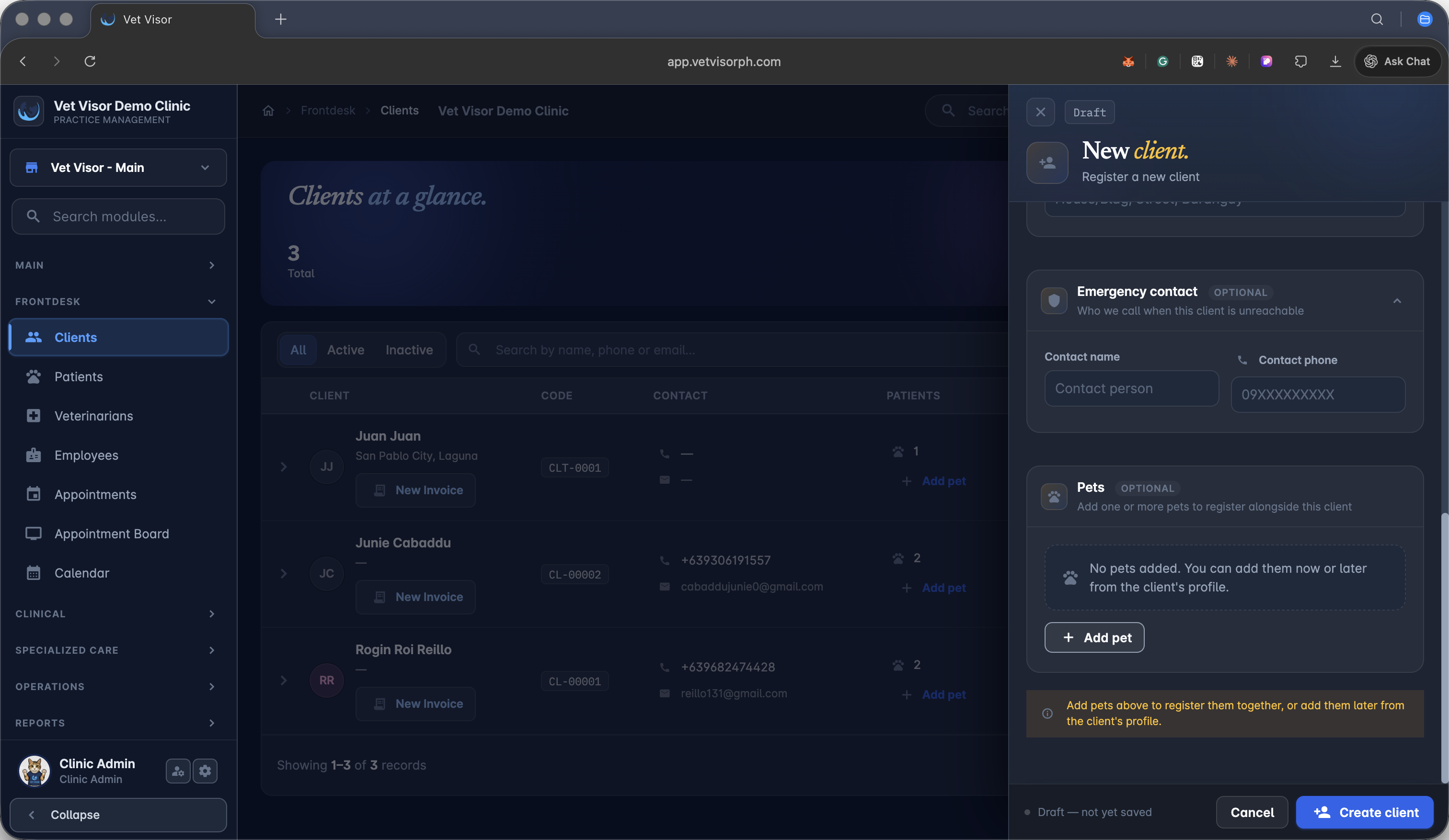Focus the search by name, phone or email field
The image size is (1449, 840).
731,349
